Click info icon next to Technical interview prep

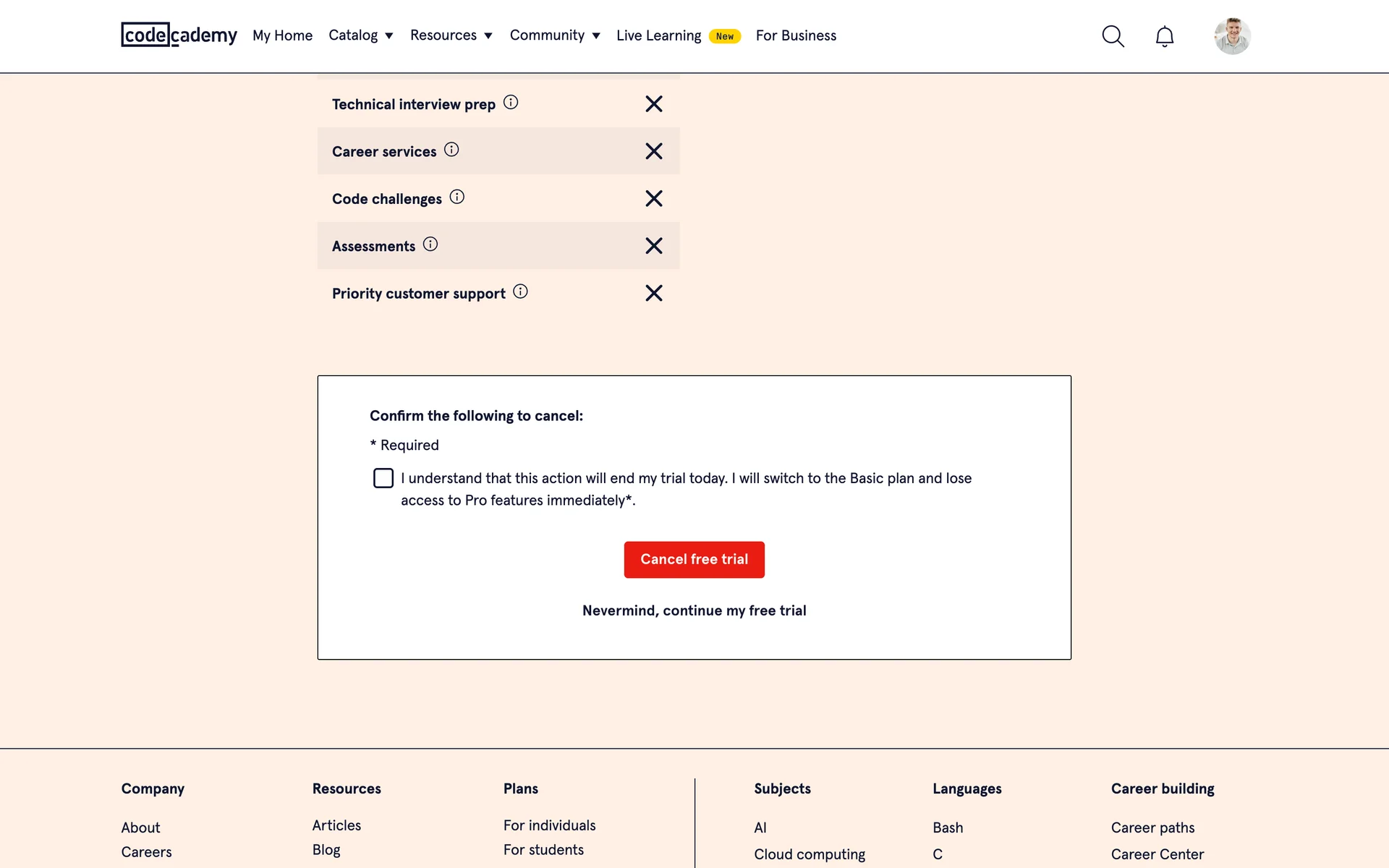tap(511, 103)
